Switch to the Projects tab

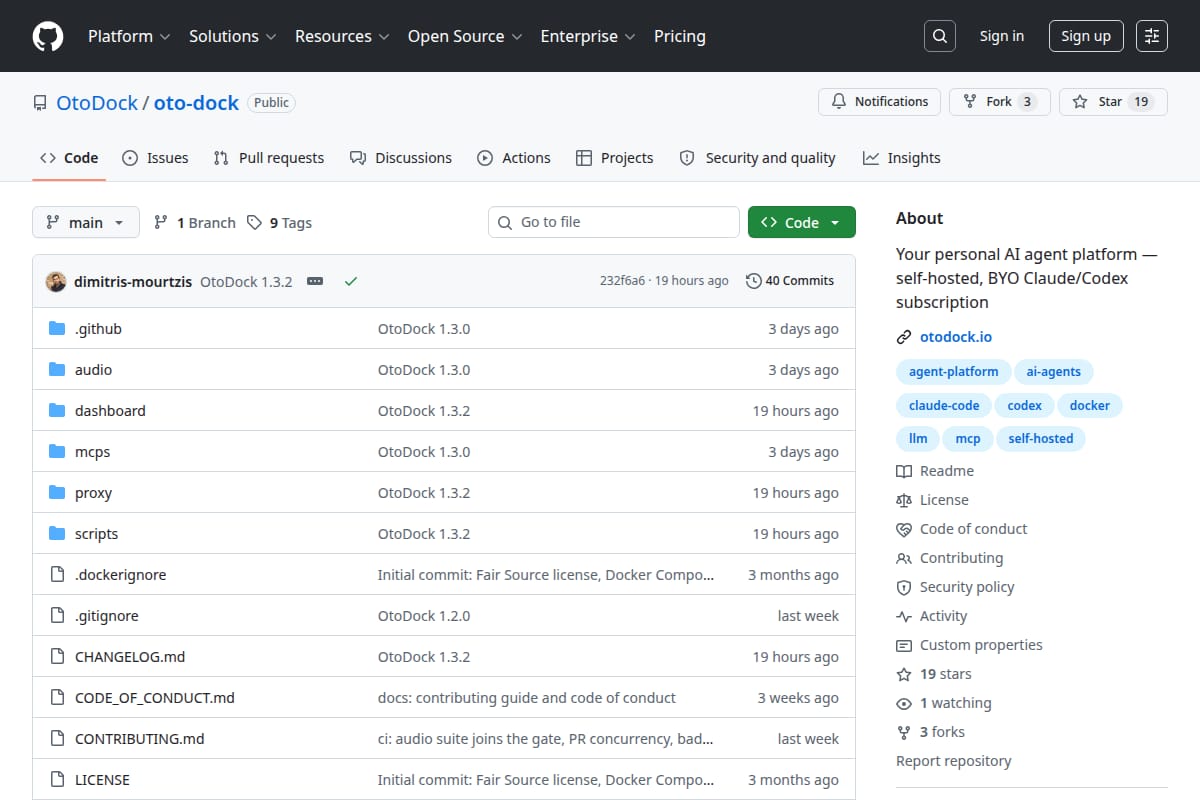[615, 158]
